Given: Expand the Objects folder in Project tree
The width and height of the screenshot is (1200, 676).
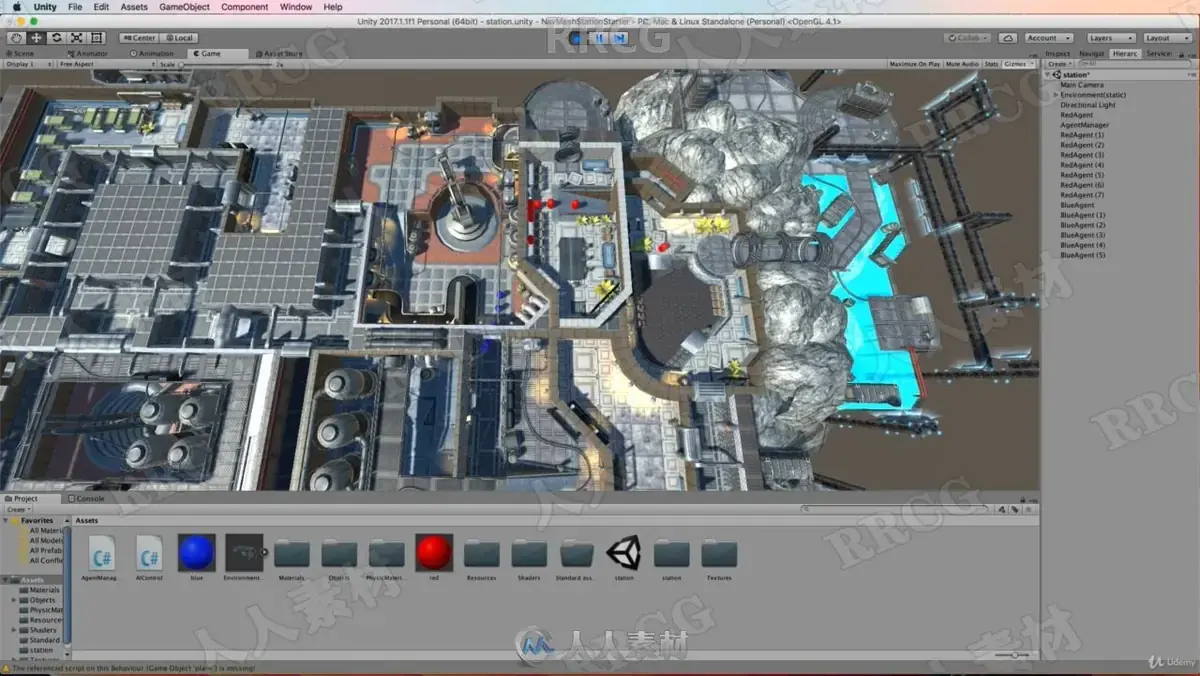Looking at the screenshot, I should [14, 600].
